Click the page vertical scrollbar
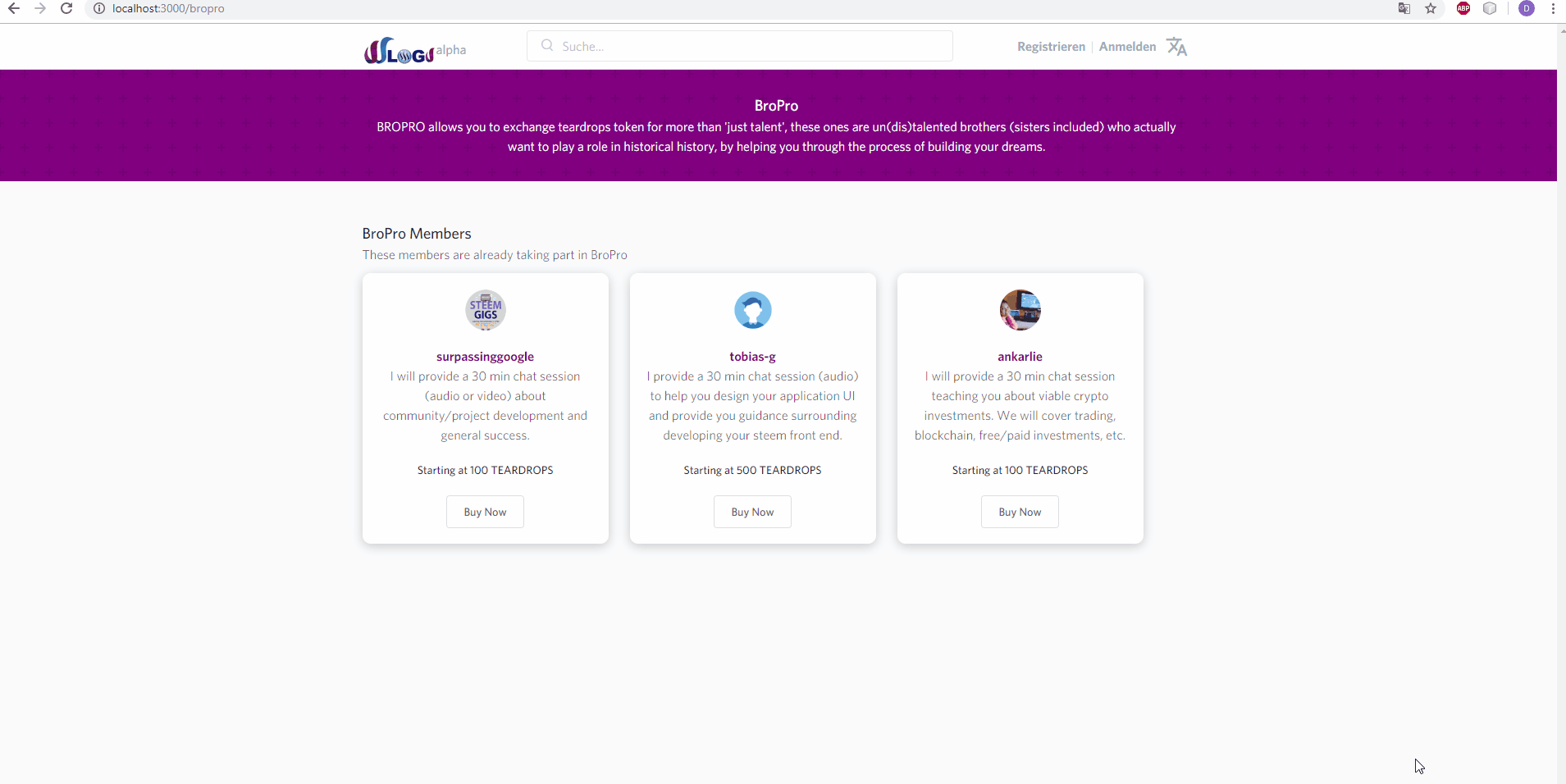 1561,403
